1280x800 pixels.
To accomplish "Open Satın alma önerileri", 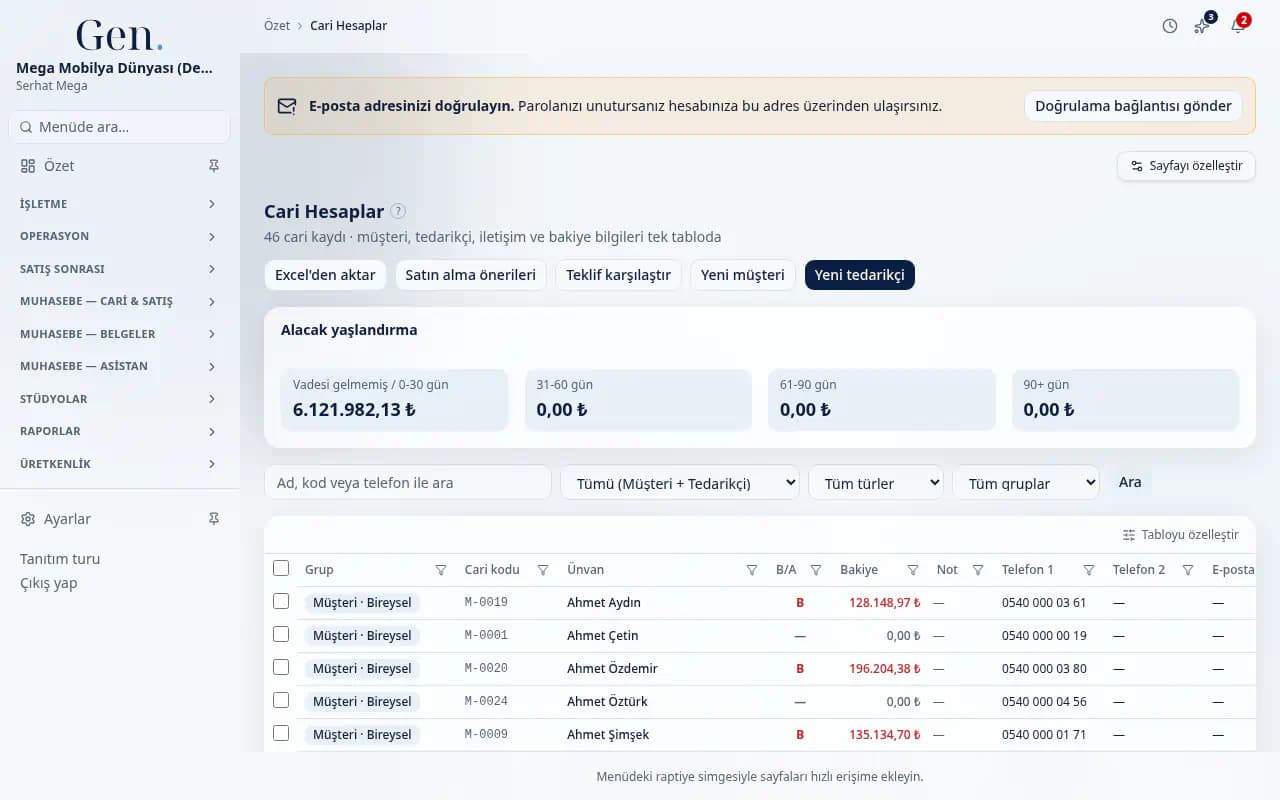I will click(x=470, y=275).
